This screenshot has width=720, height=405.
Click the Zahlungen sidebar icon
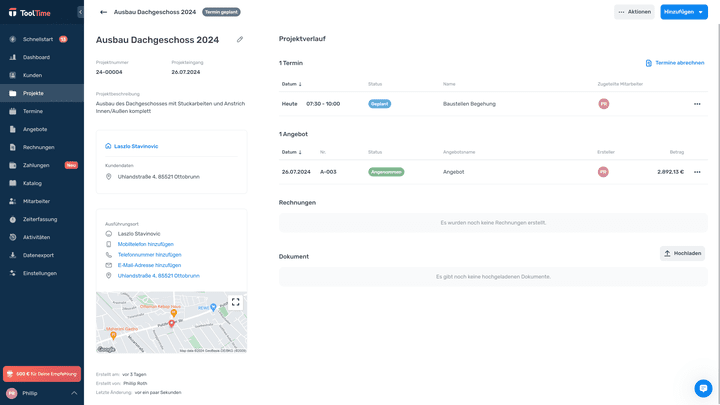pos(12,165)
